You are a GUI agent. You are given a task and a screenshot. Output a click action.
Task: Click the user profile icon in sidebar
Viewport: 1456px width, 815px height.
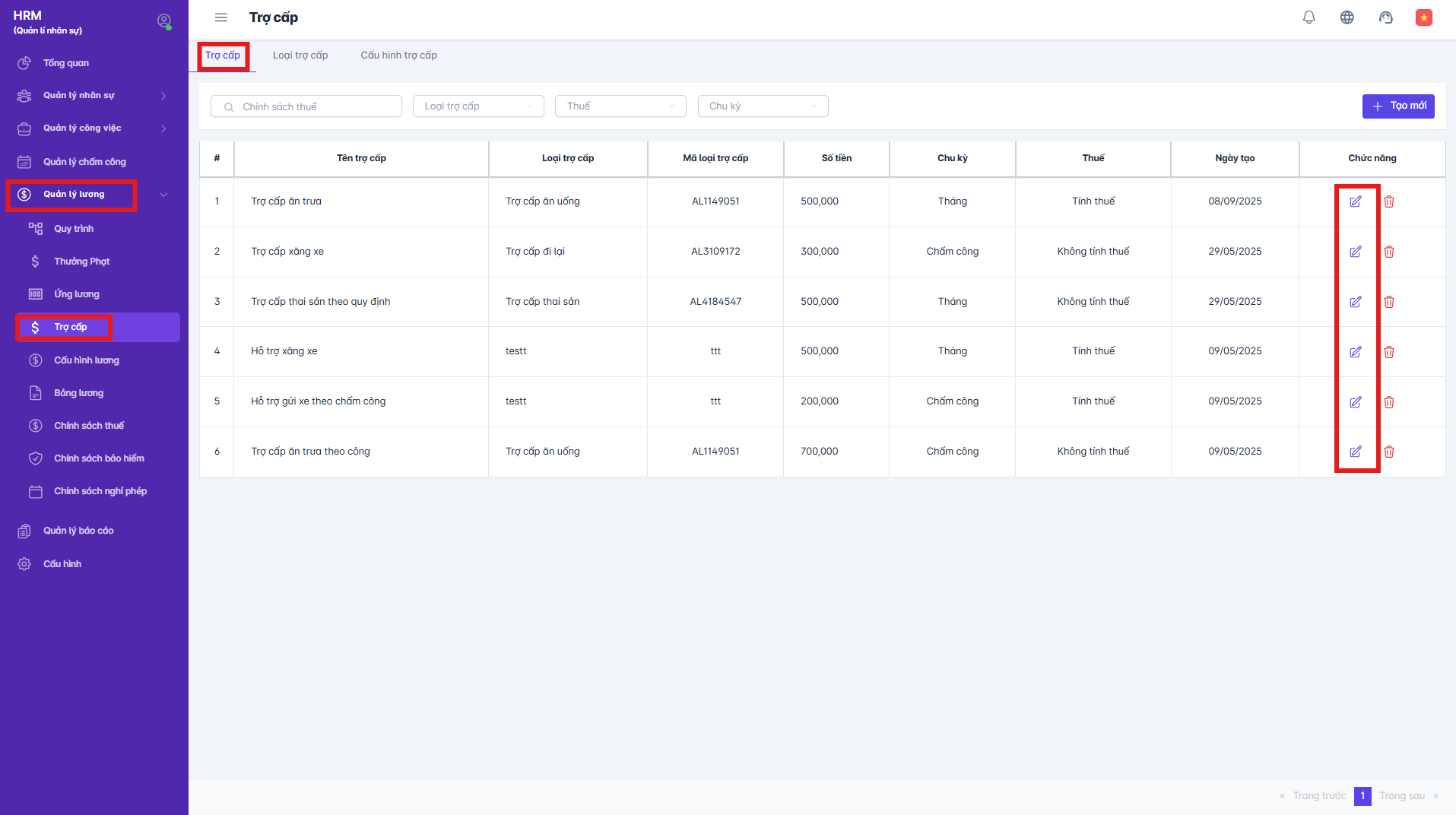tap(163, 21)
